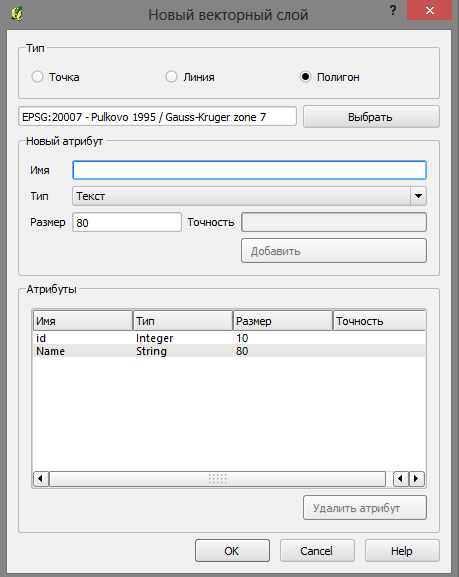459x577 pixels.
Task: Click the left arrow in the scrollbar's right arrow pair
Action: tap(401, 479)
